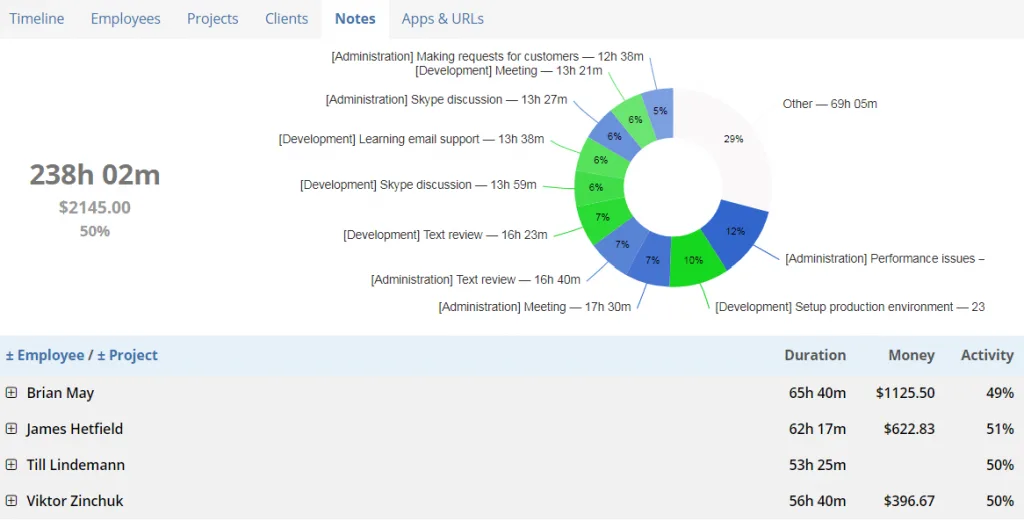
Task: Click '[Development] Learning email support' label
Action: pos(411,139)
